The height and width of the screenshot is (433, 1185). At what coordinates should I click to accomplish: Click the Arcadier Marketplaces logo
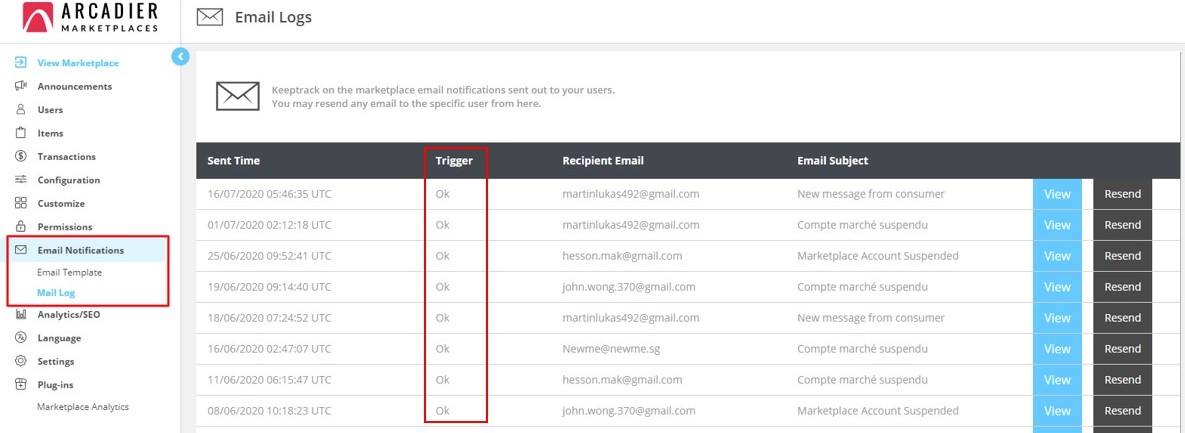click(91, 17)
